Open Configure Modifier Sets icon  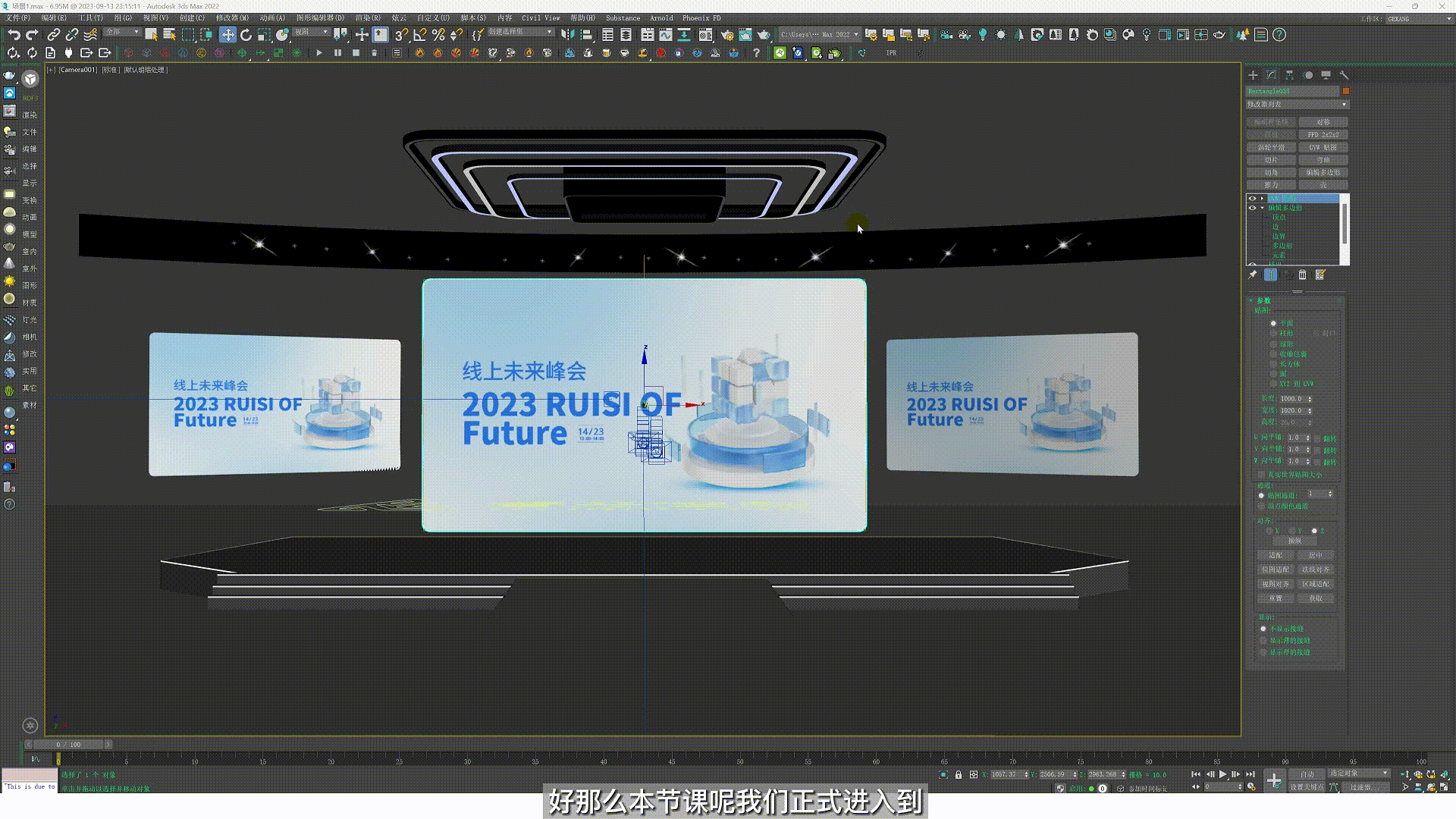click(x=1320, y=275)
